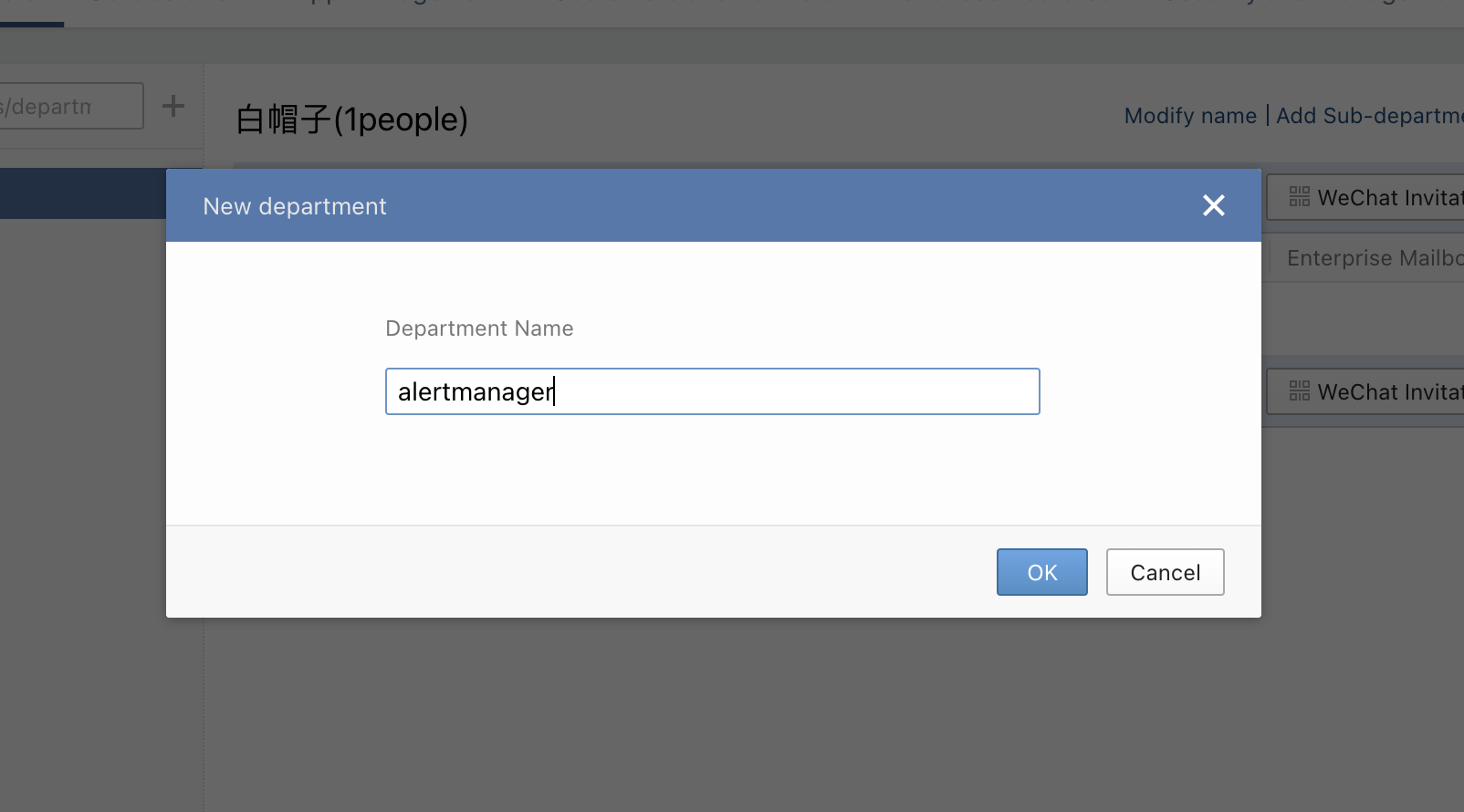Add a department using the plus icon
The height and width of the screenshot is (812, 1464).
pyautogui.click(x=173, y=106)
